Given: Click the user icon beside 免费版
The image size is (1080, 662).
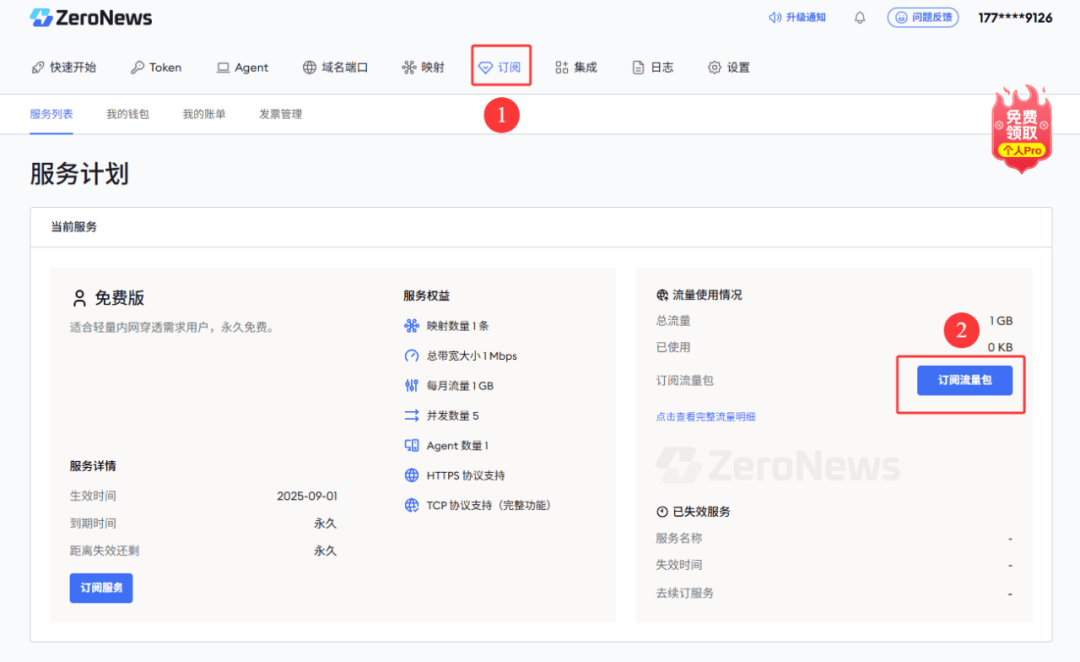Looking at the screenshot, I should 79,298.
